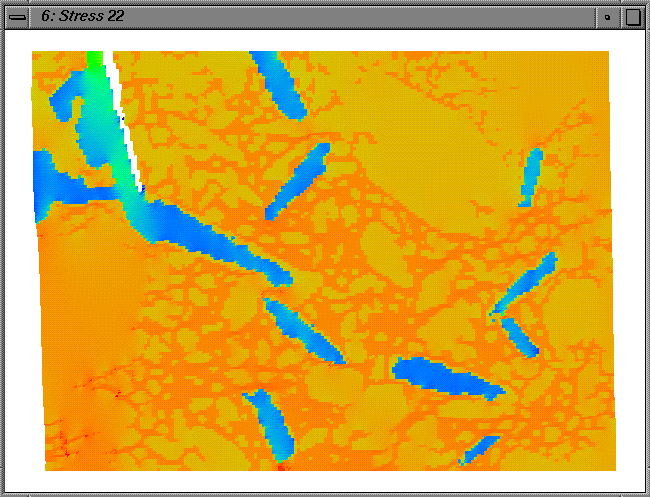Viewport: 650px width, 497px height.
Task: Maximize the Stress 22 window
Action: tap(633, 17)
